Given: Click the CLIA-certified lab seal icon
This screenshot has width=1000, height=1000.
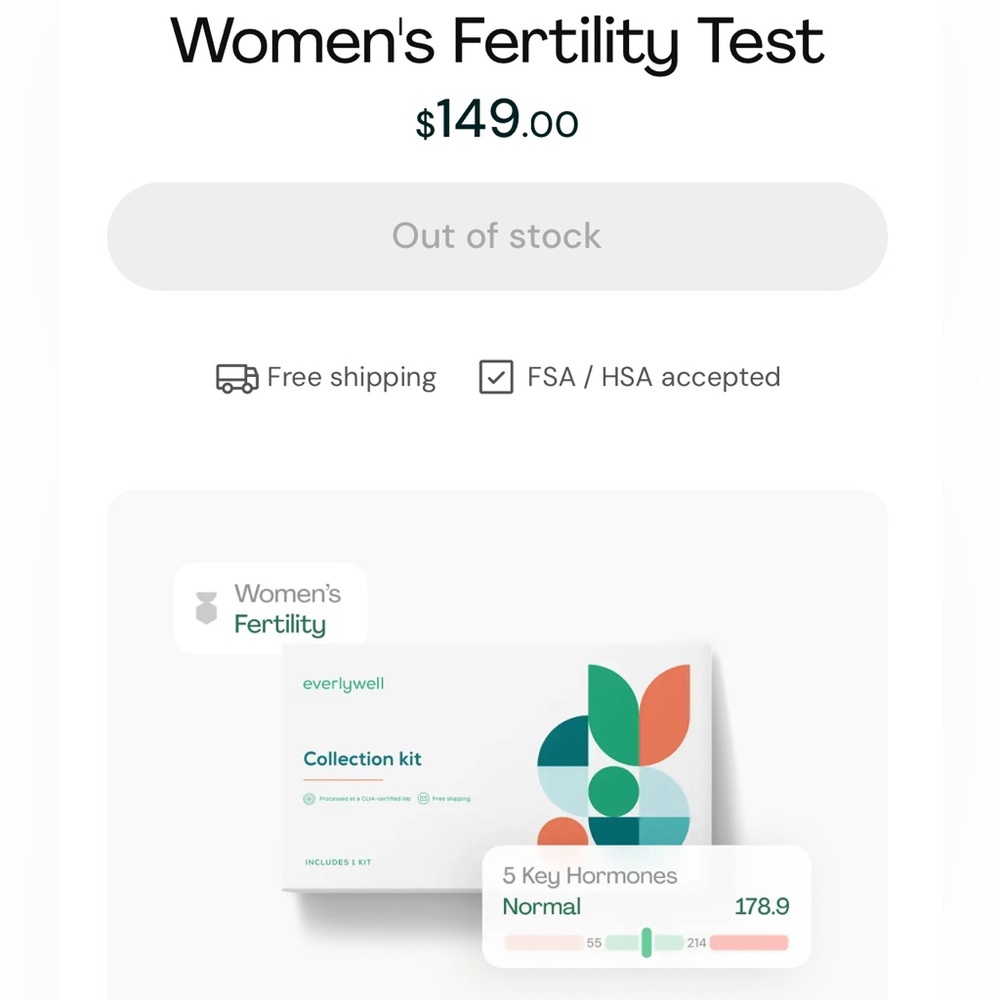Looking at the screenshot, I should click(308, 800).
